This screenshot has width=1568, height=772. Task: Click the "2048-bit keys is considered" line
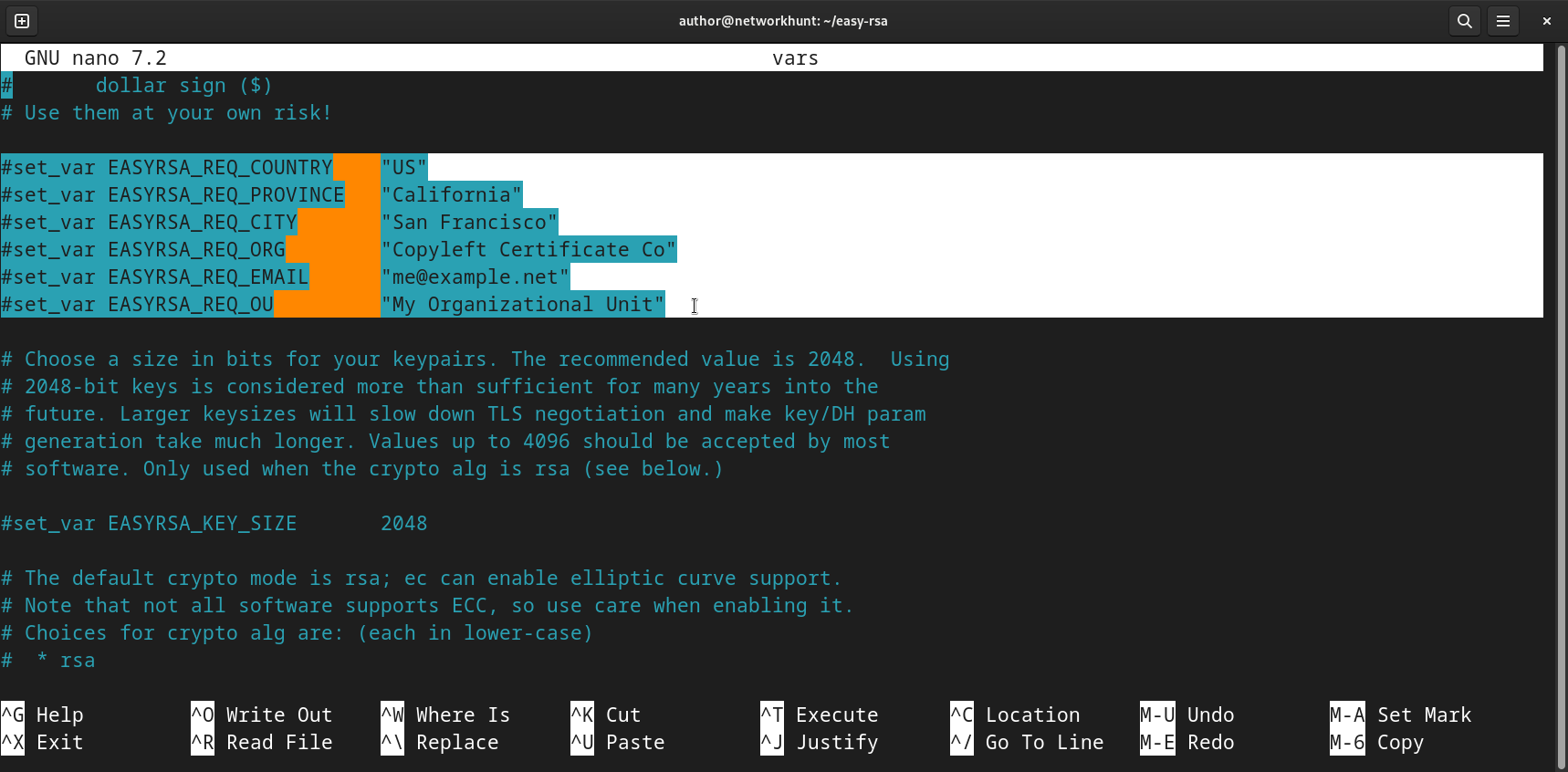tap(440, 387)
